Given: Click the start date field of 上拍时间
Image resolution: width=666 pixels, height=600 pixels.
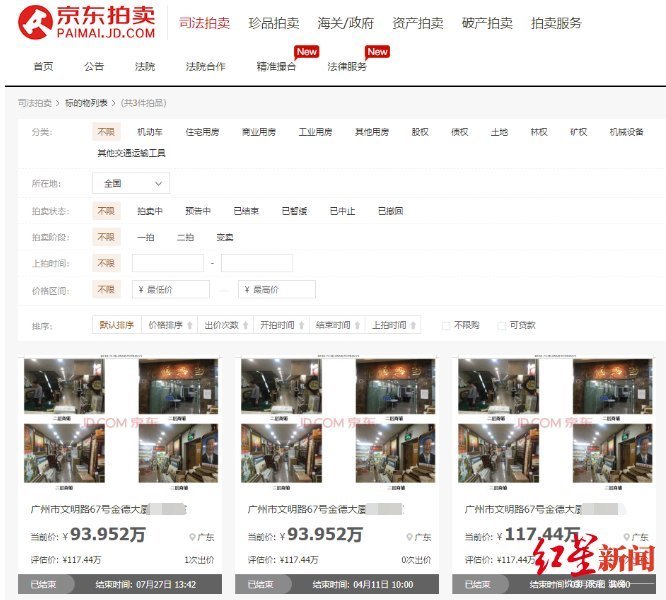Looking at the screenshot, I should click(x=168, y=263).
